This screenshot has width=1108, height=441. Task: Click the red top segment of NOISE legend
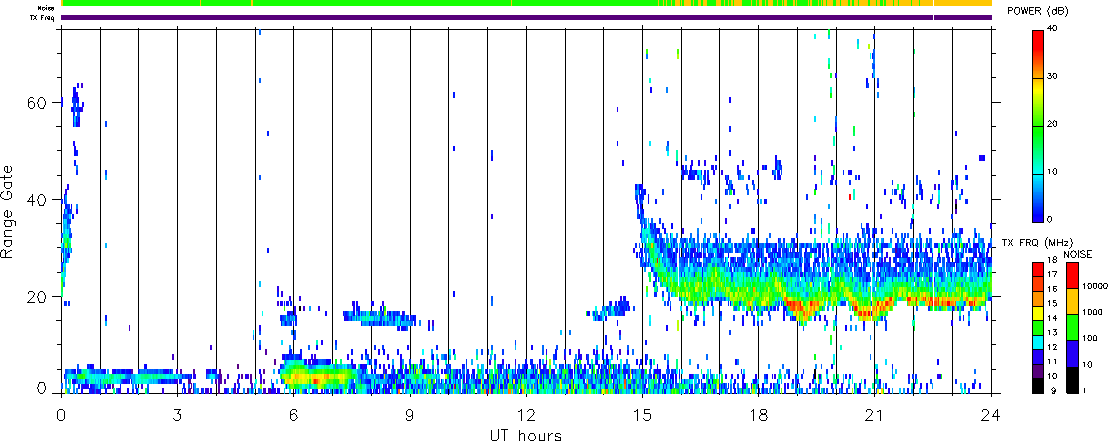point(1073,275)
